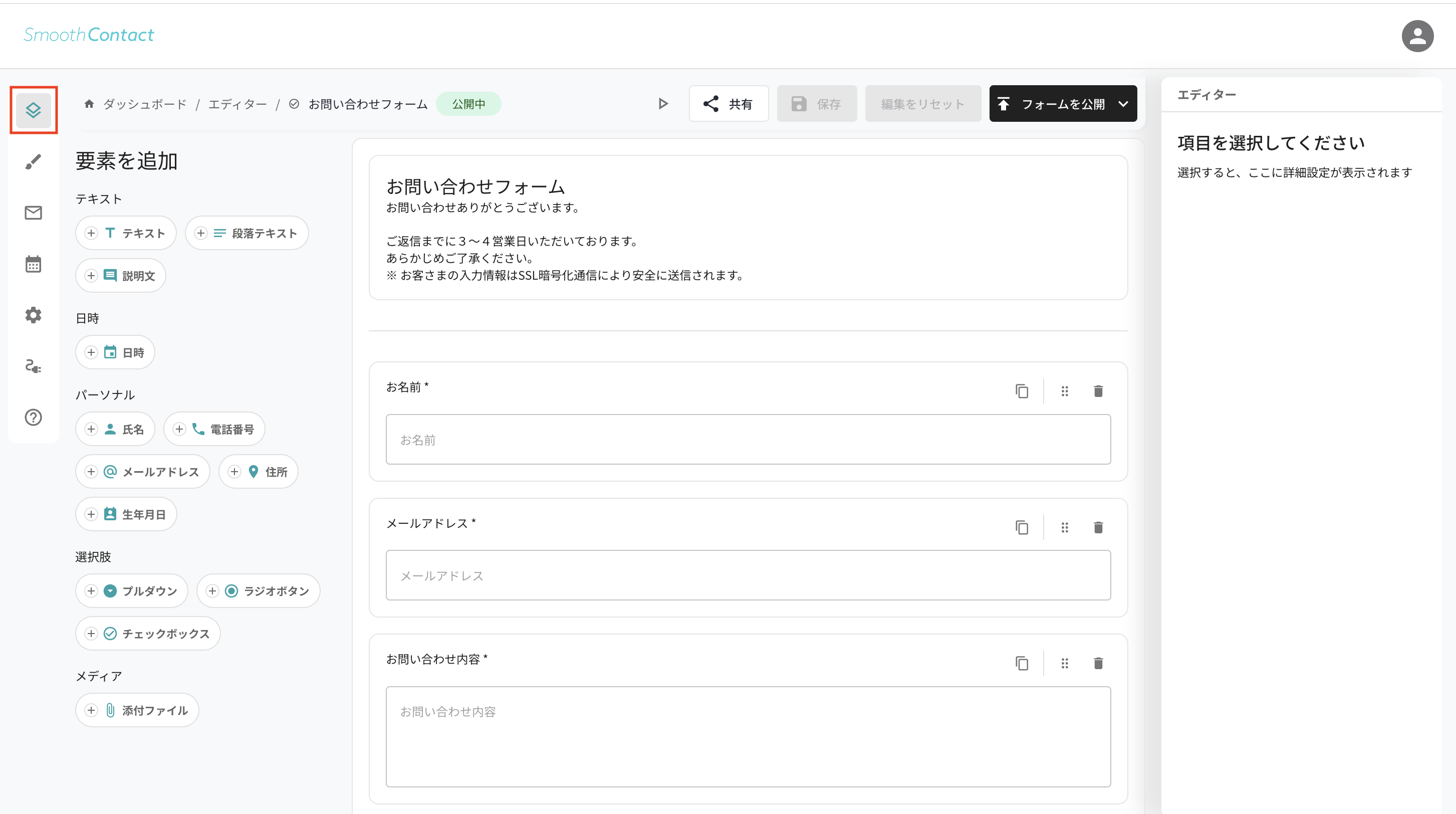This screenshot has height=814, width=1456.
Task: Click the 編集をリセット button
Action: point(922,103)
